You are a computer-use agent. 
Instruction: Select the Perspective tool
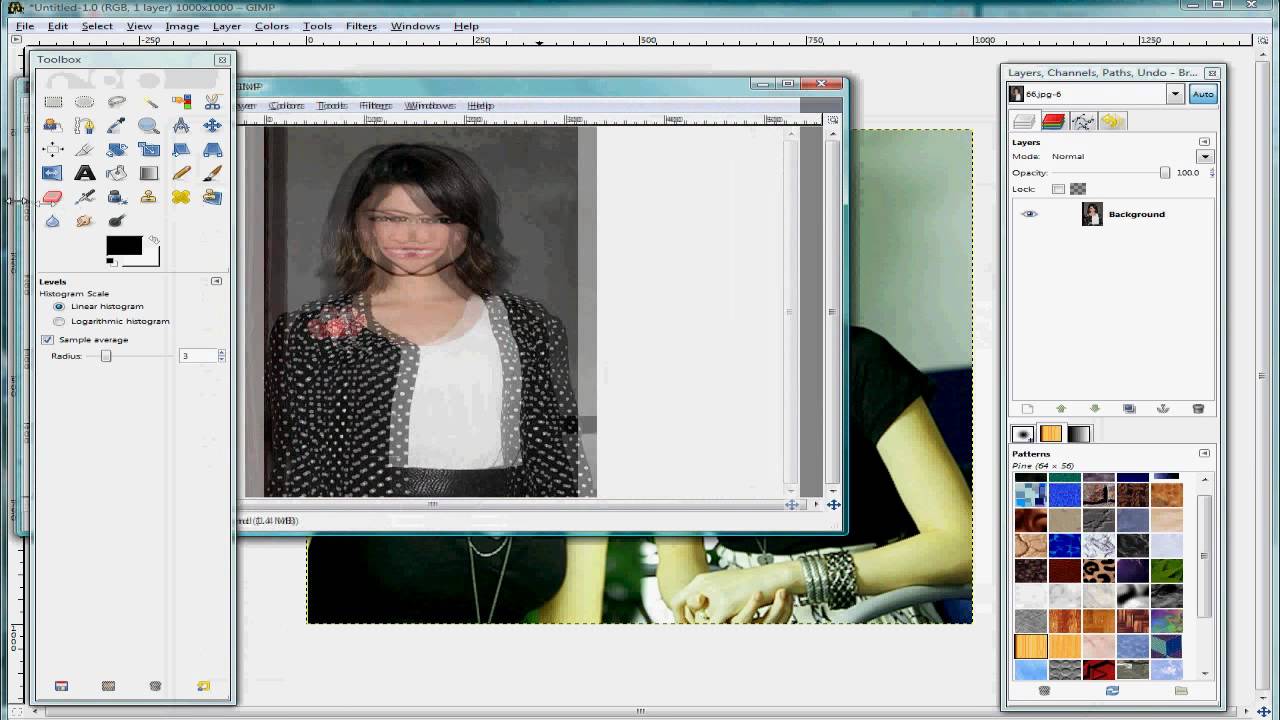click(212, 150)
